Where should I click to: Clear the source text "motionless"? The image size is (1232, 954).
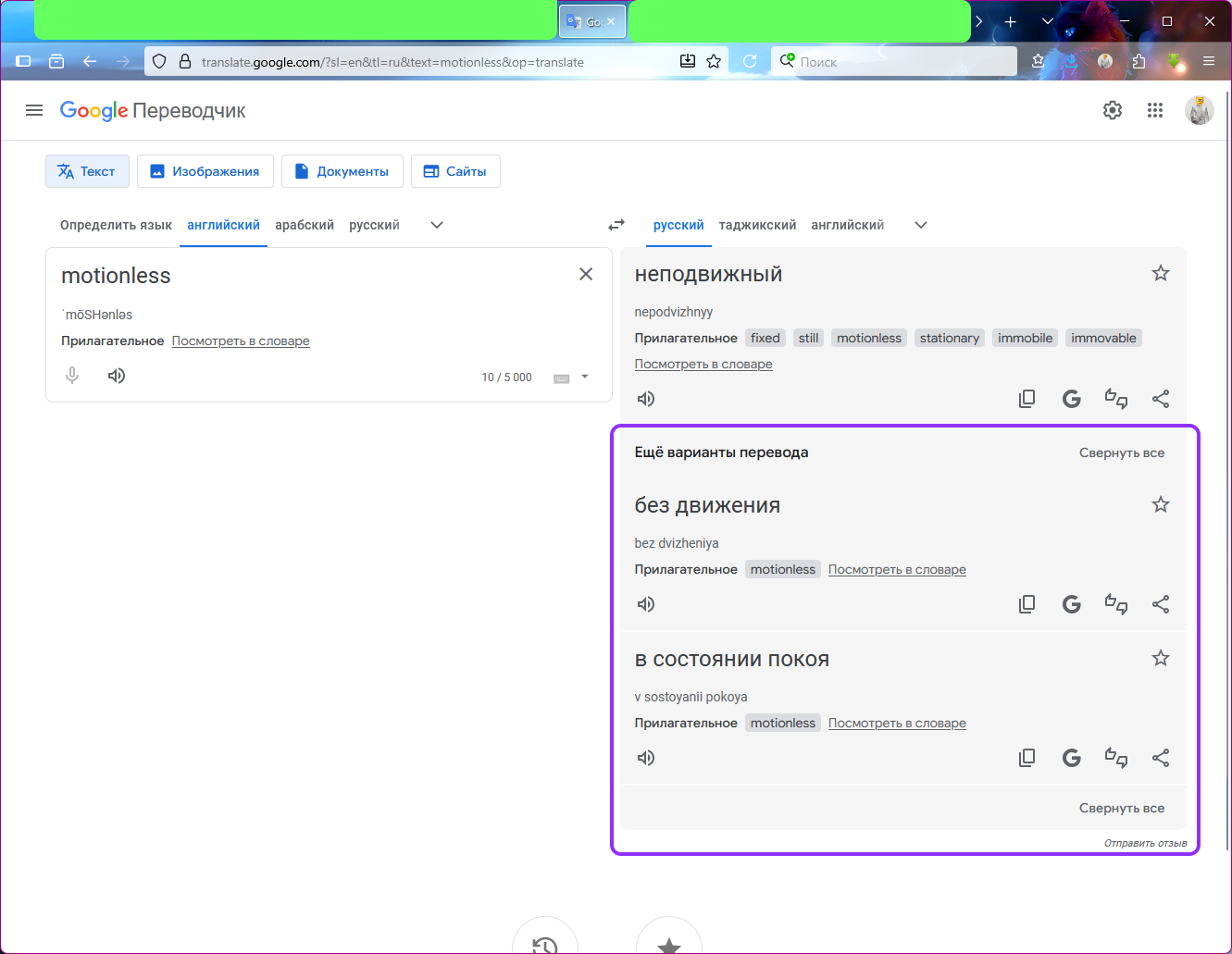click(586, 274)
